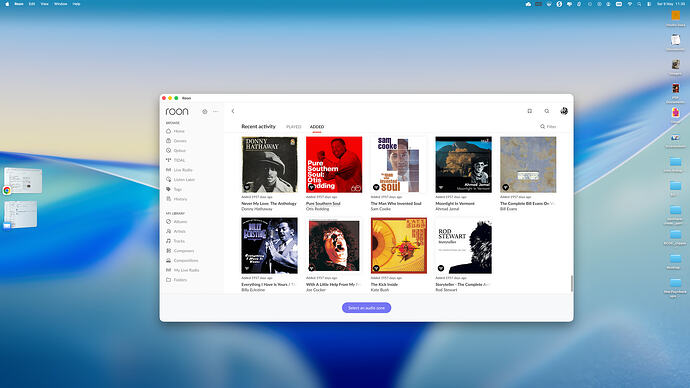Image resolution: width=690 pixels, height=388 pixels.
Task: Open Compositions in My Library
Action: (x=182, y=260)
